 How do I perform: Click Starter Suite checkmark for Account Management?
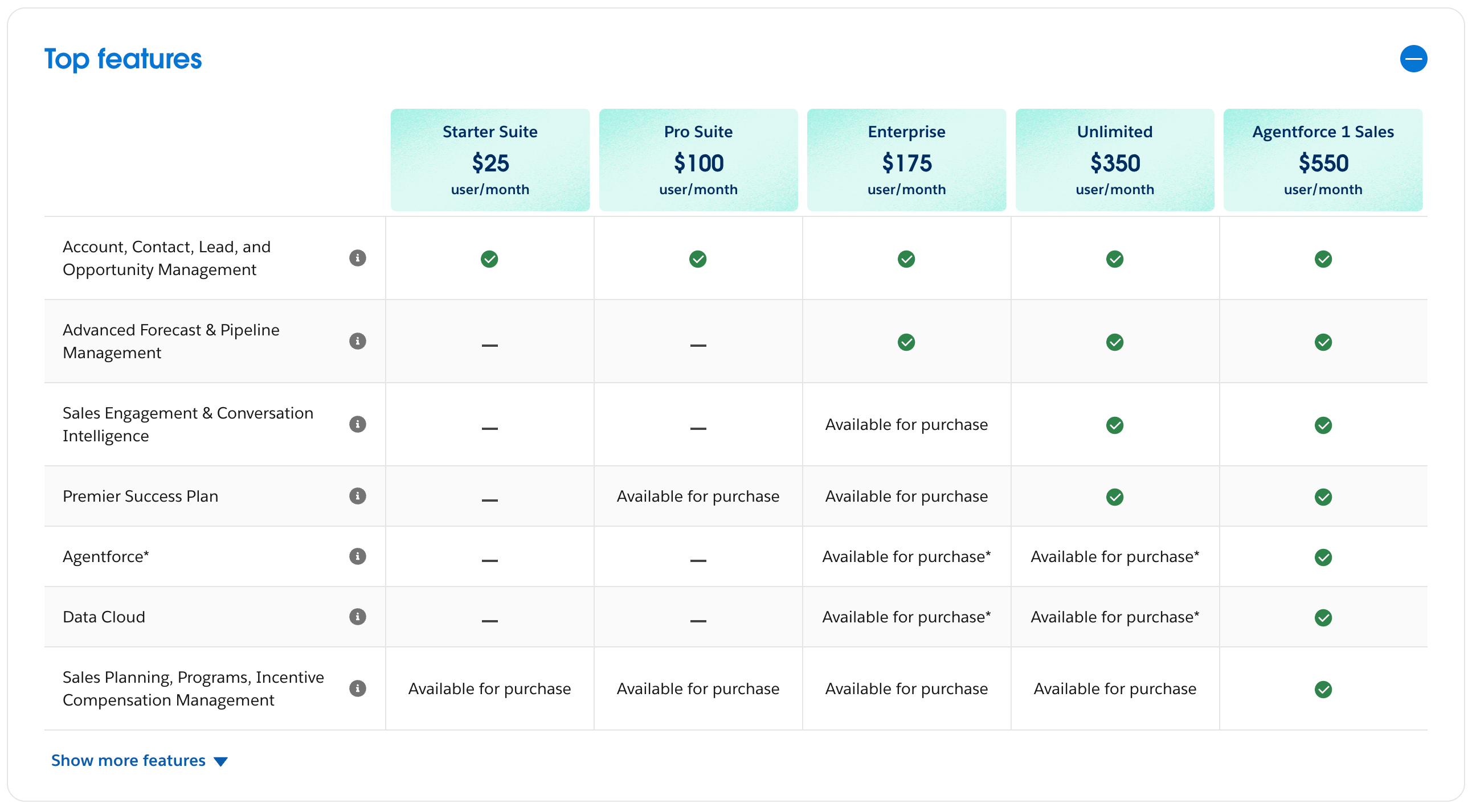click(x=489, y=259)
